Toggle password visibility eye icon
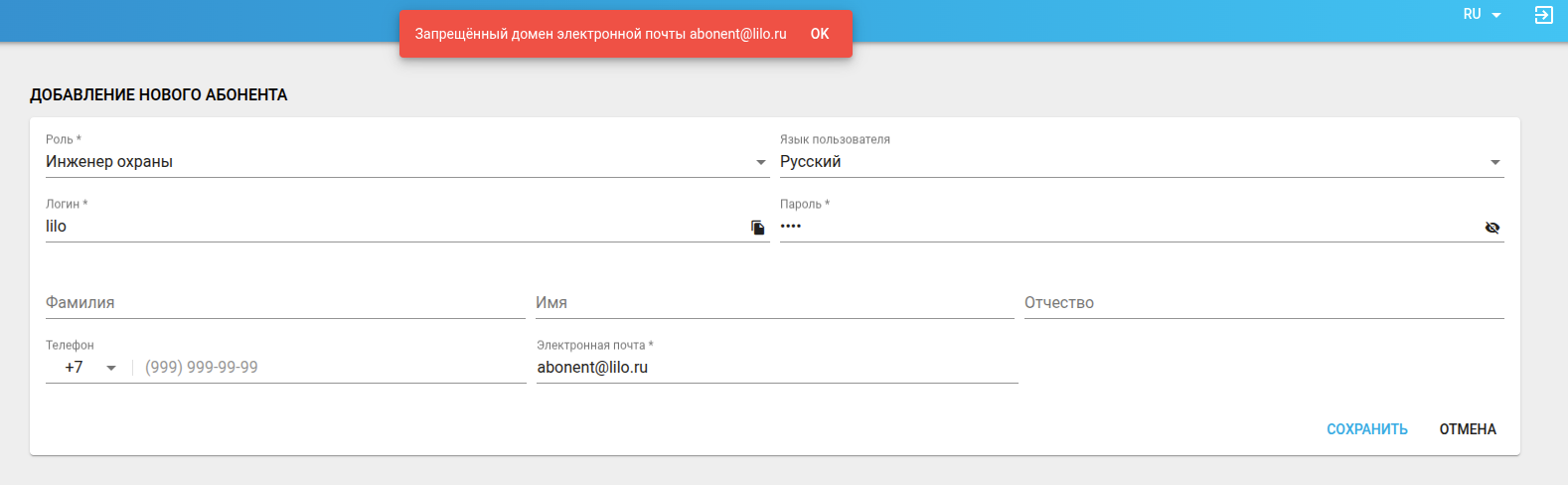The image size is (1568, 485). (x=1491, y=228)
